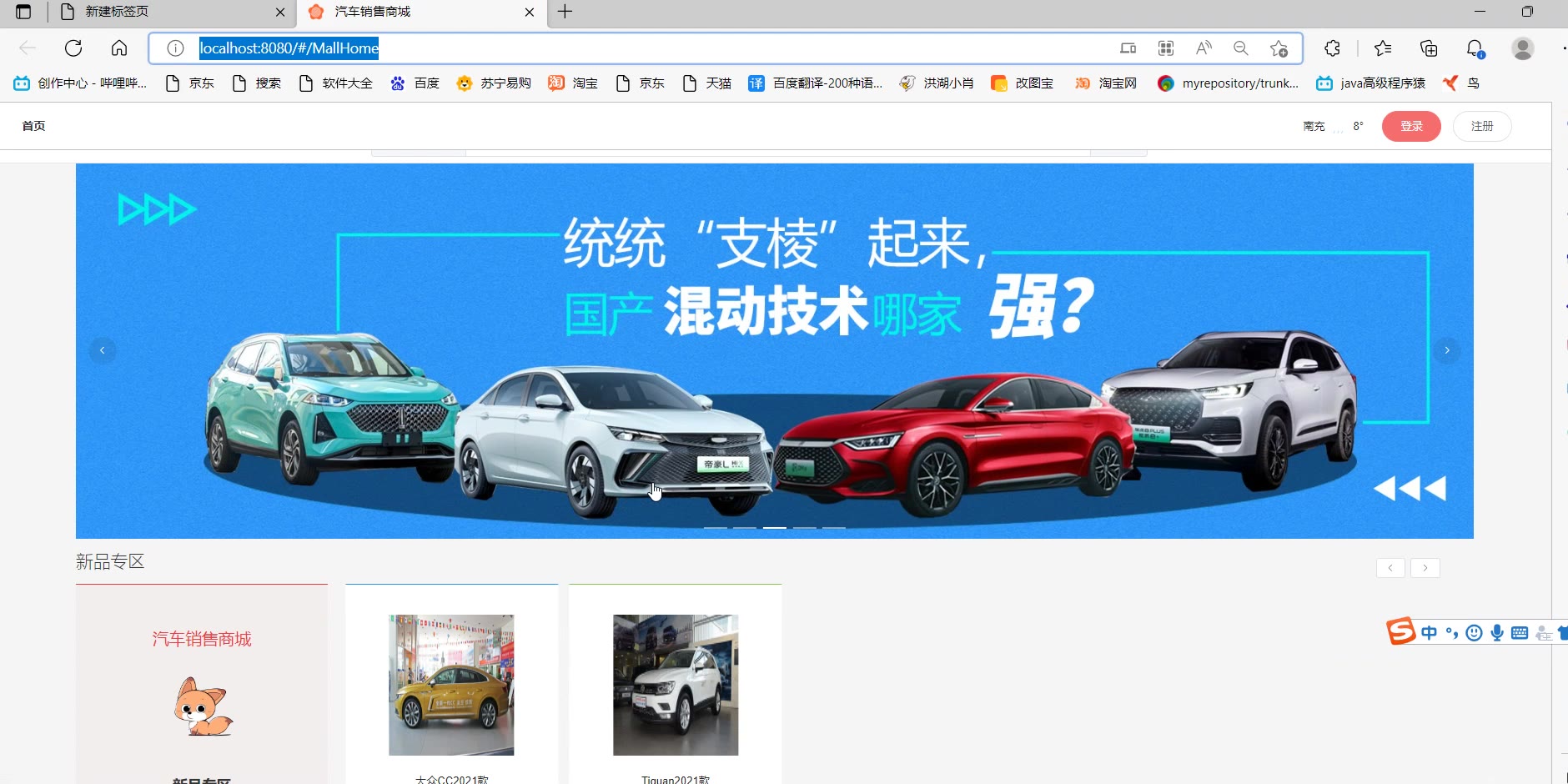Select the first carousel indicator dash
The height and width of the screenshot is (784, 1568).
click(x=715, y=528)
